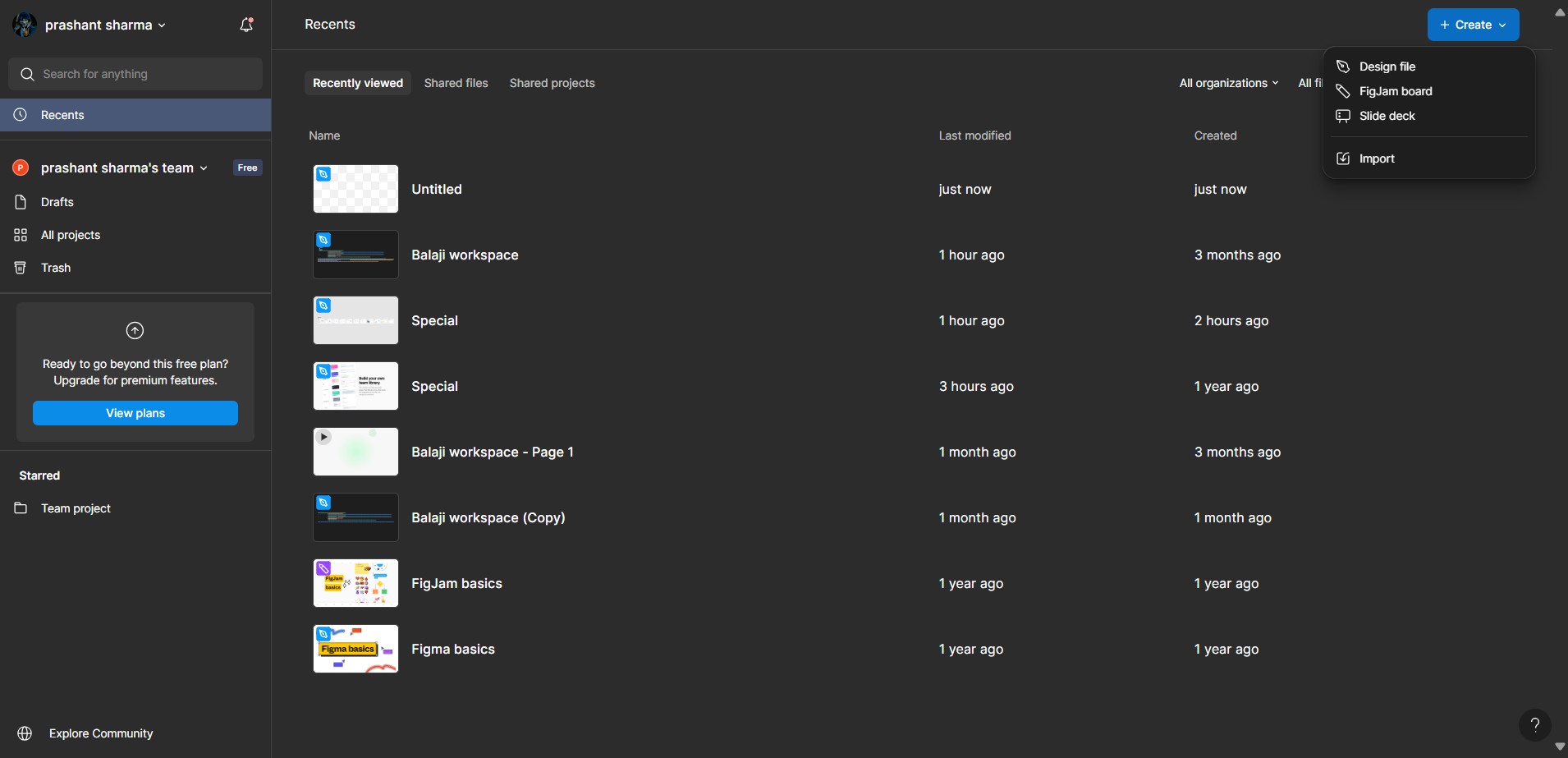Expand prashant sharma's team dropdown
This screenshot has height=758, width=1568.
124,168
